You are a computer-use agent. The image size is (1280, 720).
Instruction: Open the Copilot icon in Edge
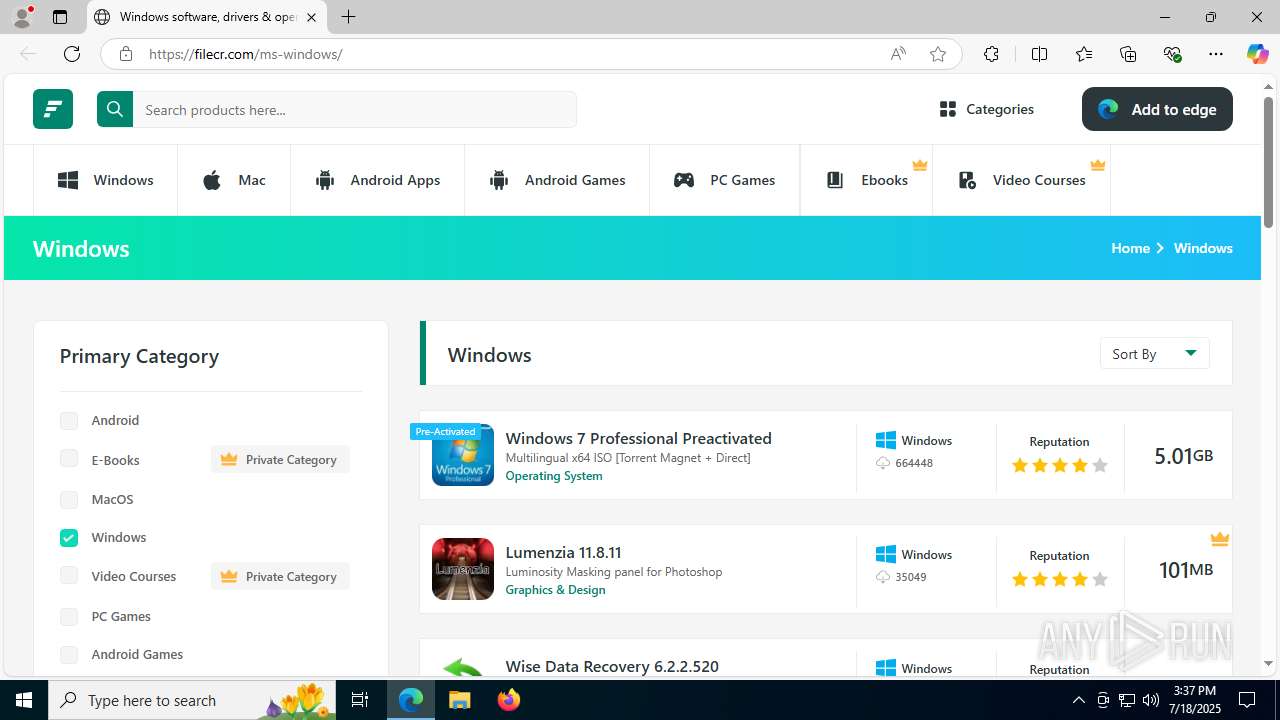[x=1257, y=54]
